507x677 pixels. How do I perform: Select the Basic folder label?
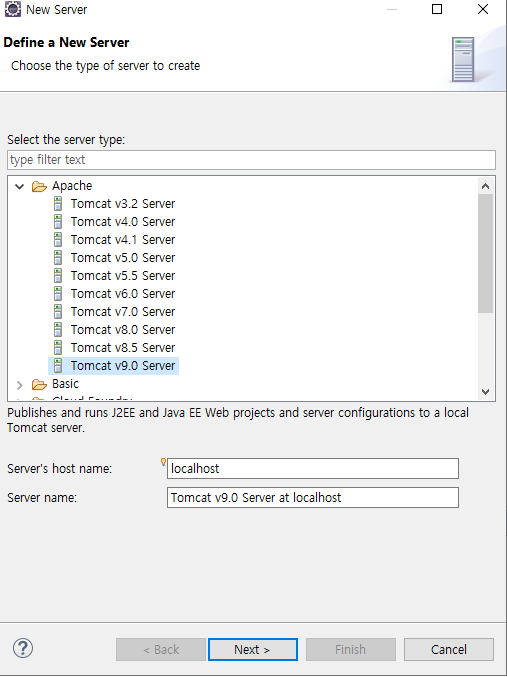coord(66,383)
